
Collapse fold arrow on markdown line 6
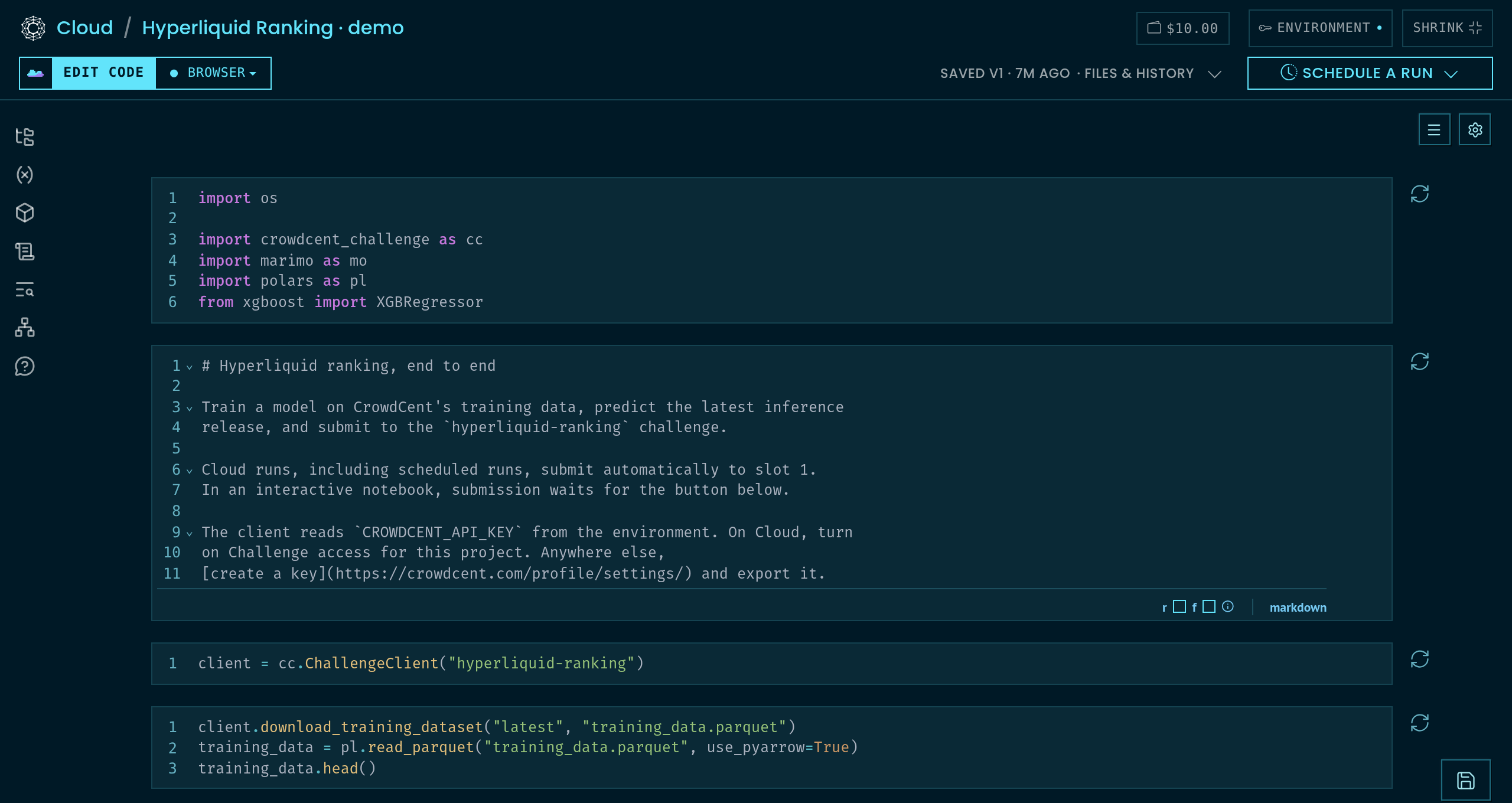click(x=190, y=471)
